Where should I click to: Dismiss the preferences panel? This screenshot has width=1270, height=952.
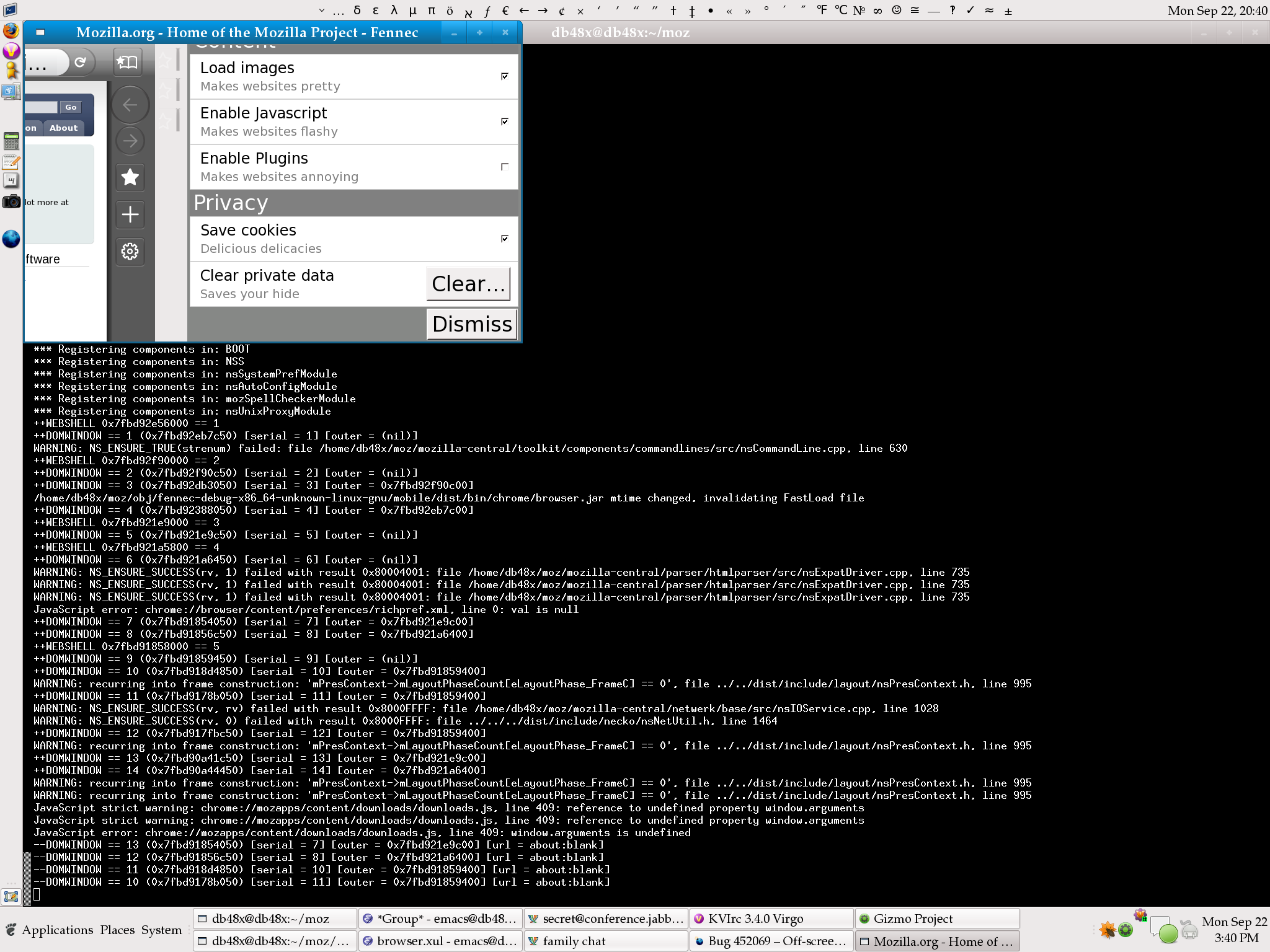471,324
